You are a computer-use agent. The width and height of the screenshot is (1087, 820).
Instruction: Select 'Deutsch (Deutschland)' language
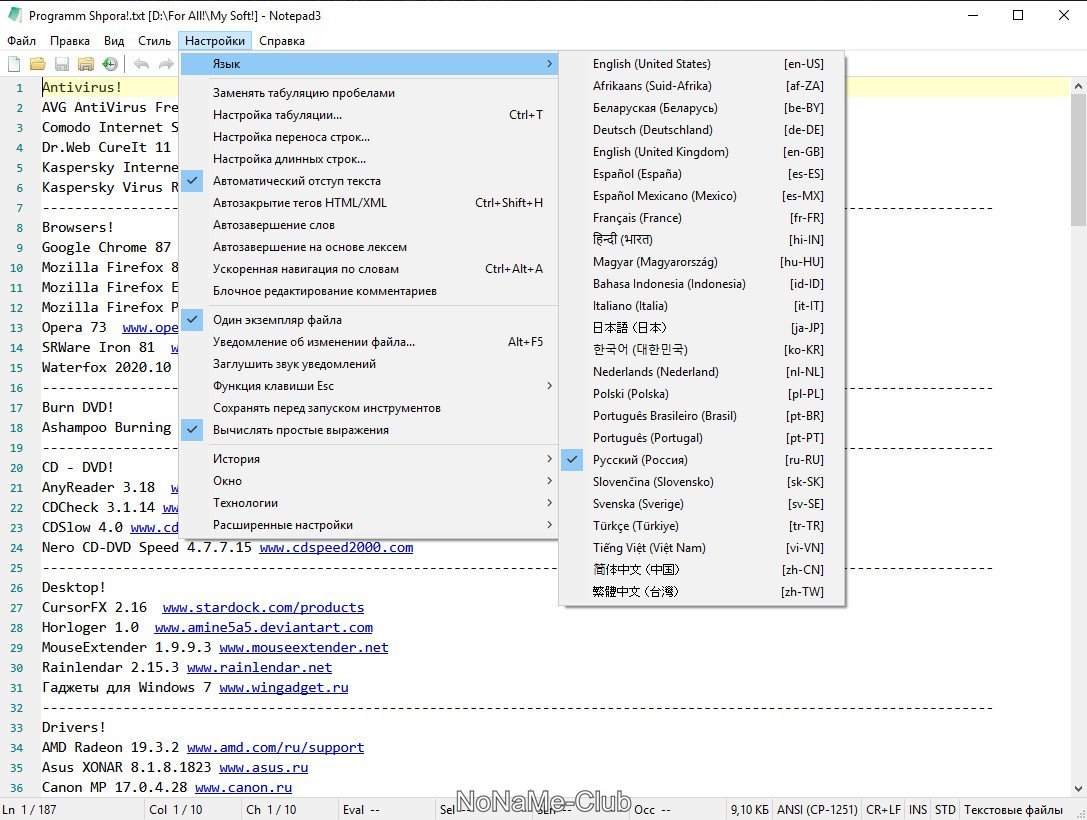(x=652, y=130)
